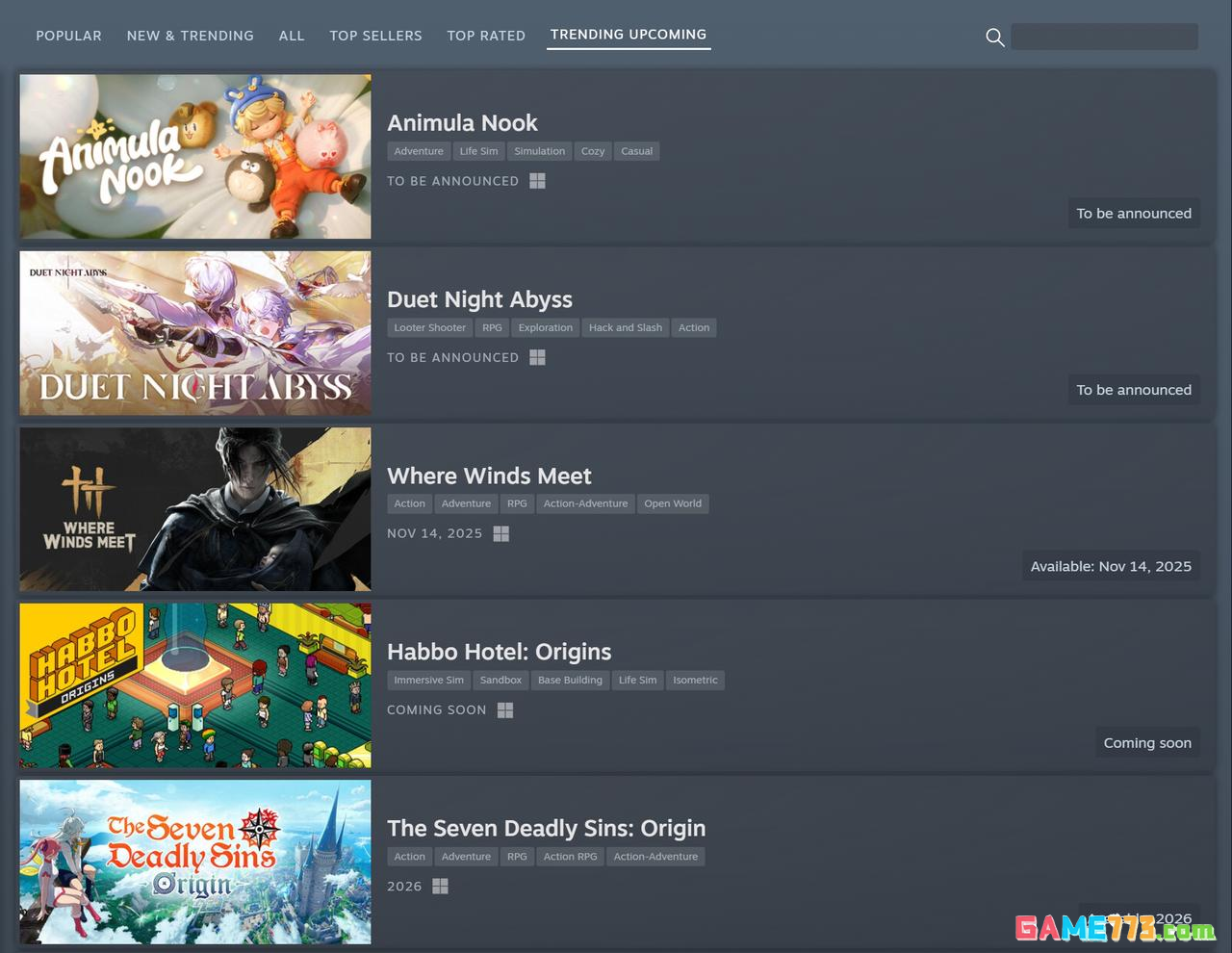Click Windows icon beside Nov 14, 2025 date

(500, 533)
